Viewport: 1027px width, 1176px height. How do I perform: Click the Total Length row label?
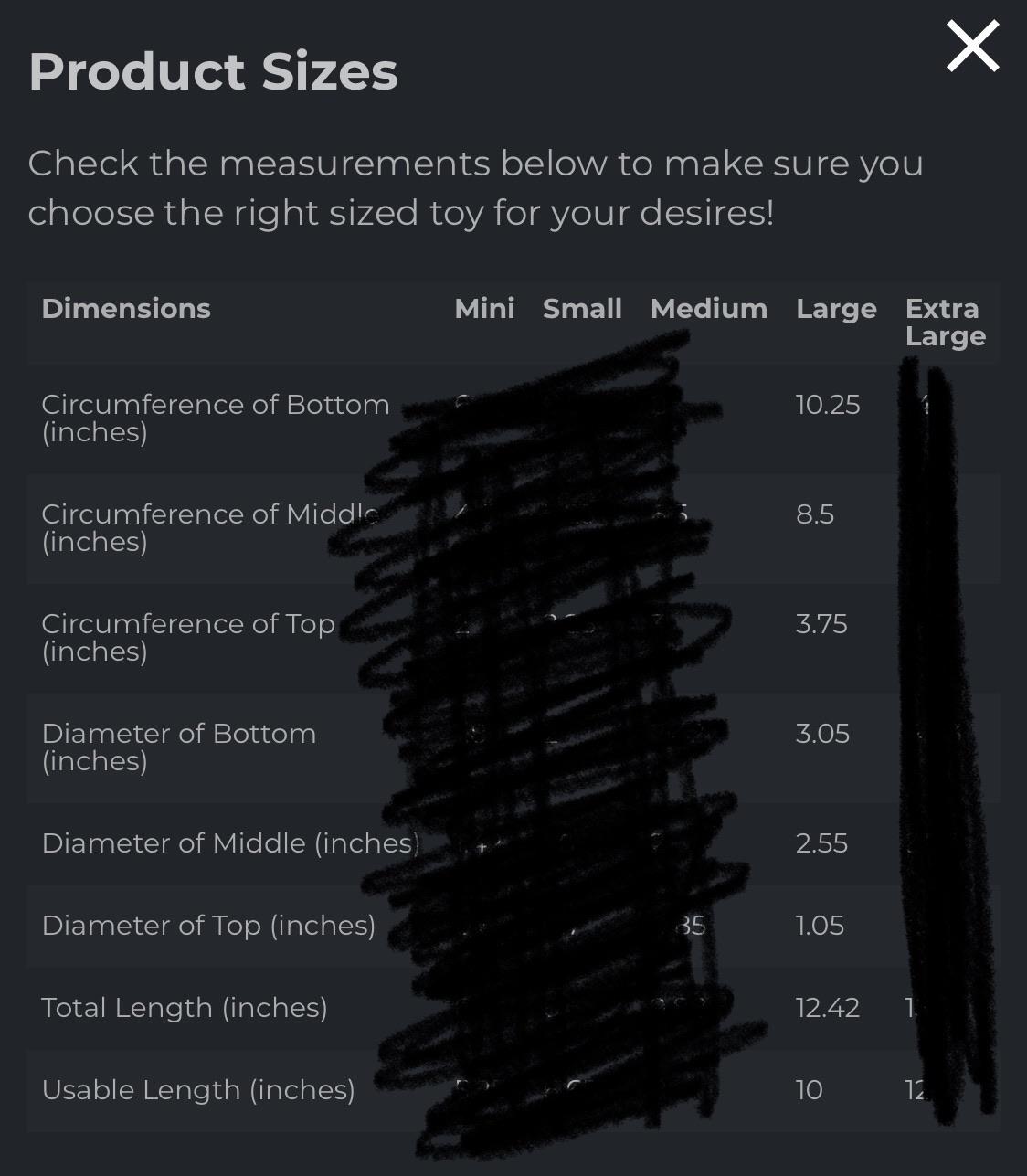pos(185,1007)
